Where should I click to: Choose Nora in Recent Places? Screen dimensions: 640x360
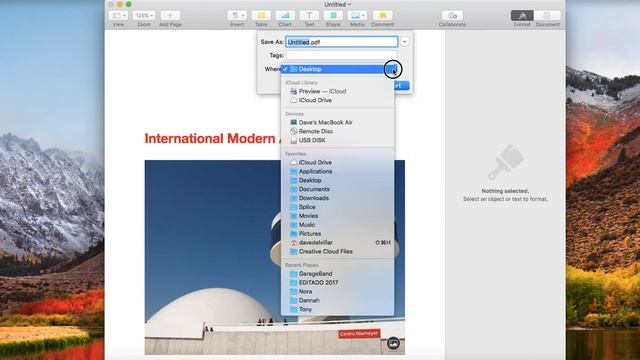point(338,291)
